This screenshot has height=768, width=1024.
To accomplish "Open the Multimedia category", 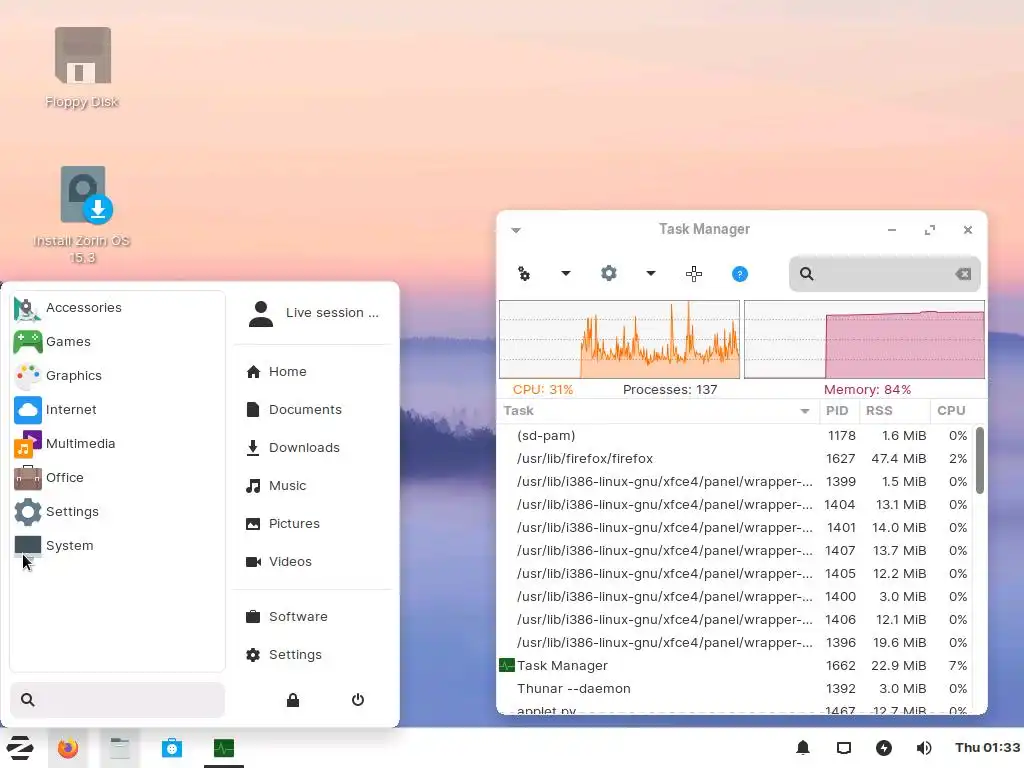I will [x=118, y=443].
